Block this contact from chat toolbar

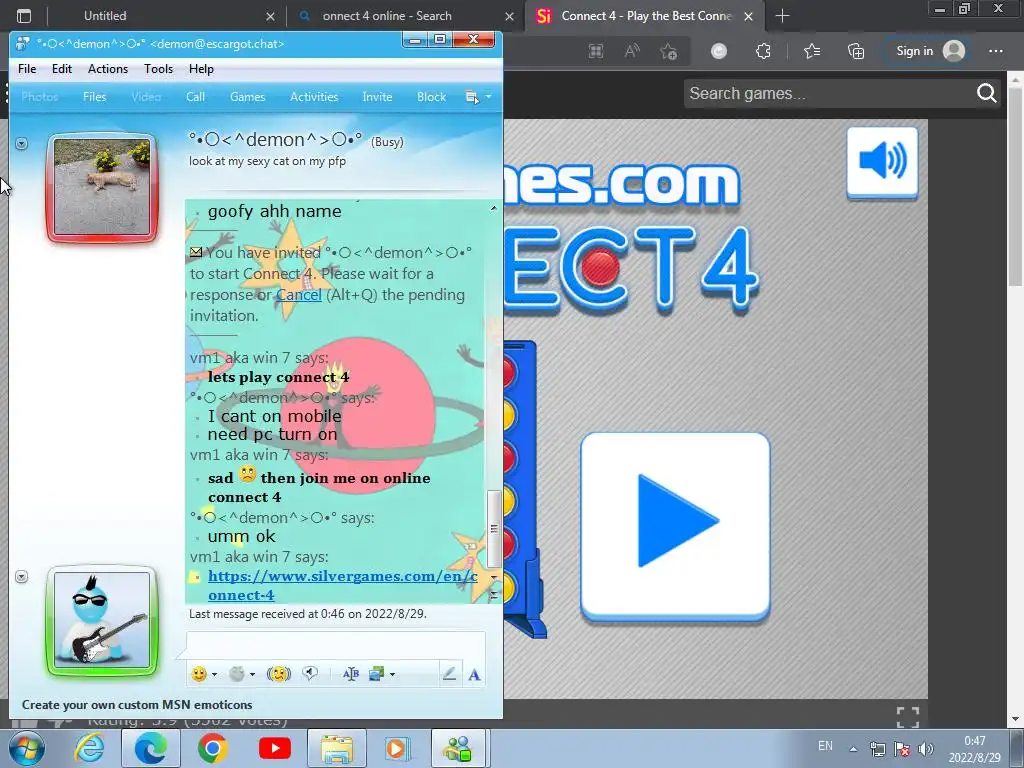pyautogui.click(x=432, y=97)
